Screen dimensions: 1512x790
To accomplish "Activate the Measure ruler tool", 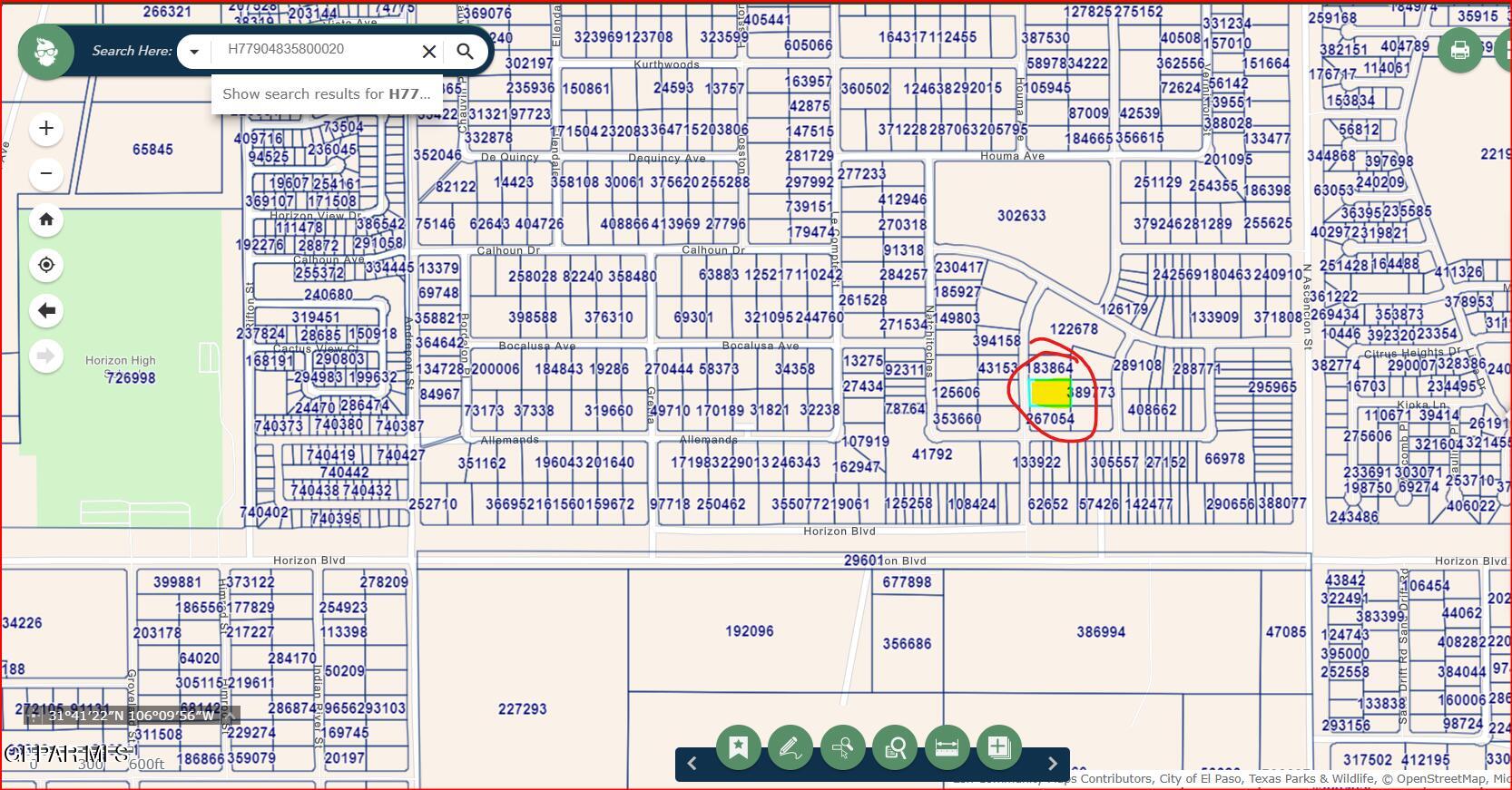I will [x=947, y=747].
